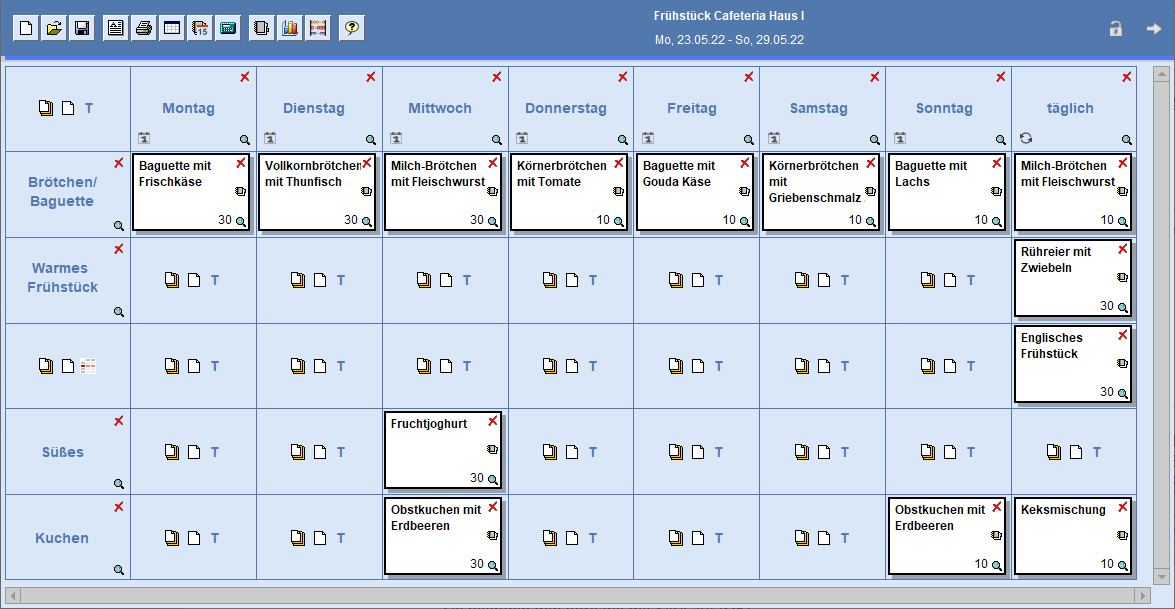Screen dimensions: 1175x609
Task: Click cup icon on Keksmischung card
Action: click(x=1122, y=536)
